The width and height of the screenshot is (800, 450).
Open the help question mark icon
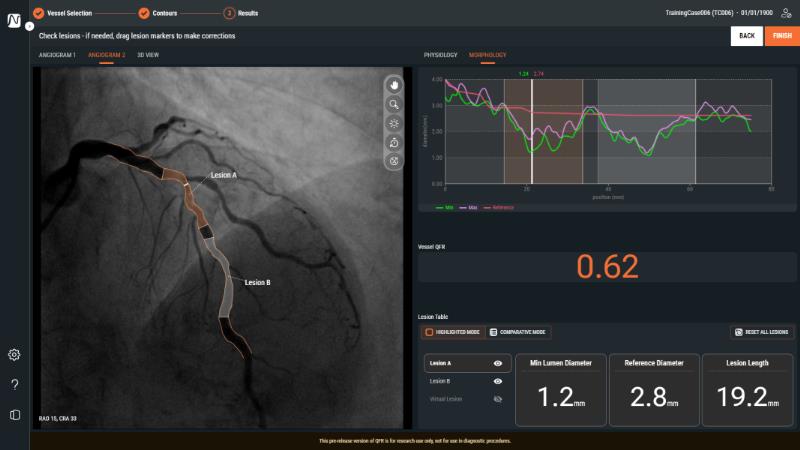[x=14, y=384]
